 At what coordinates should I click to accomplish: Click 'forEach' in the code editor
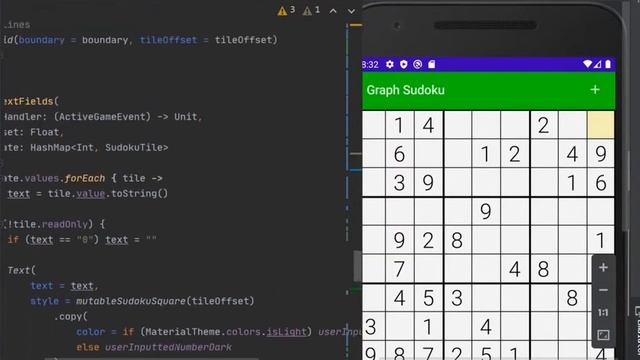point(84,178)
